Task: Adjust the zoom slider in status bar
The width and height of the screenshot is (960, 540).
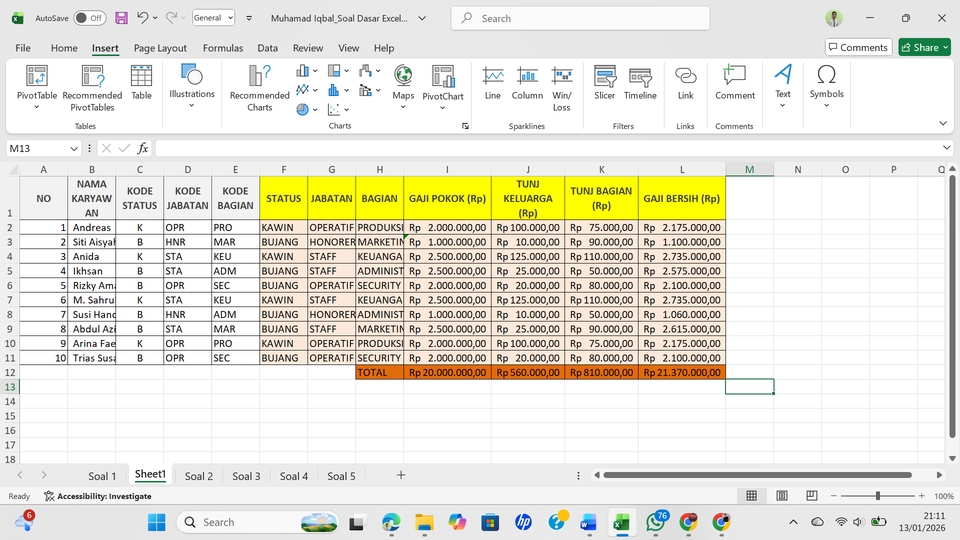Action: [878, 496]
